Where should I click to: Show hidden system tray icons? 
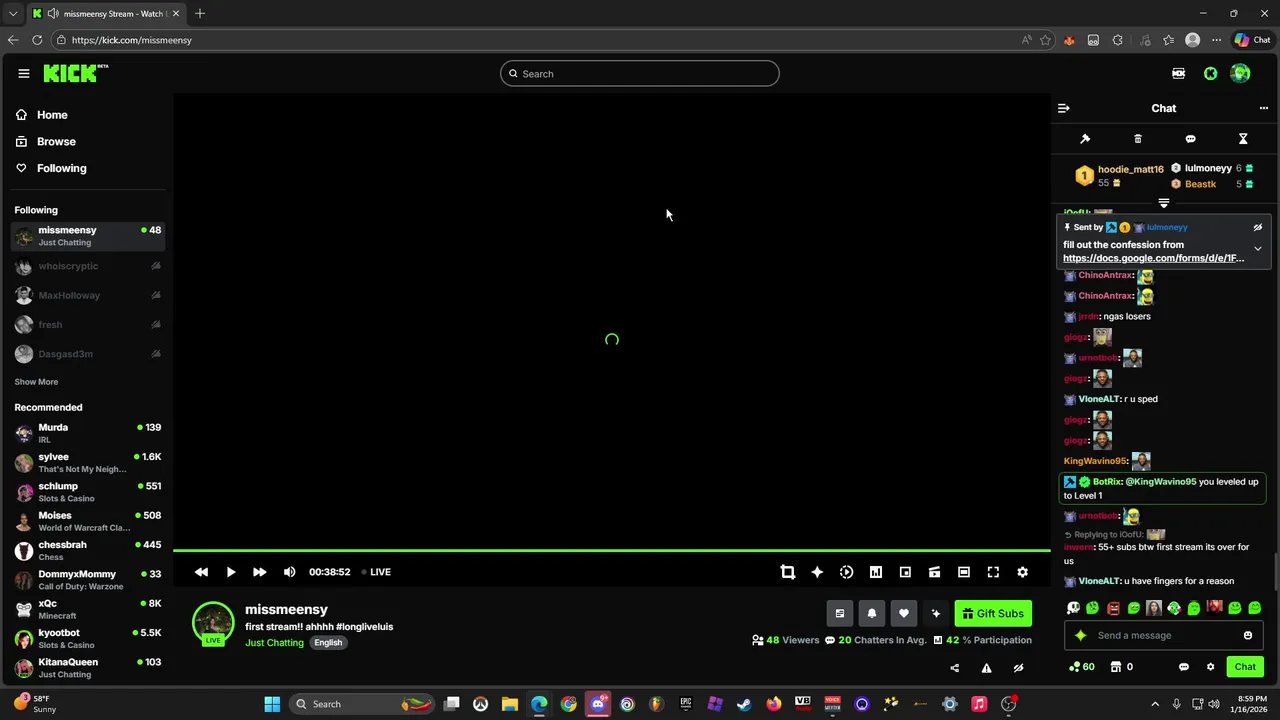coord(1155,704)
